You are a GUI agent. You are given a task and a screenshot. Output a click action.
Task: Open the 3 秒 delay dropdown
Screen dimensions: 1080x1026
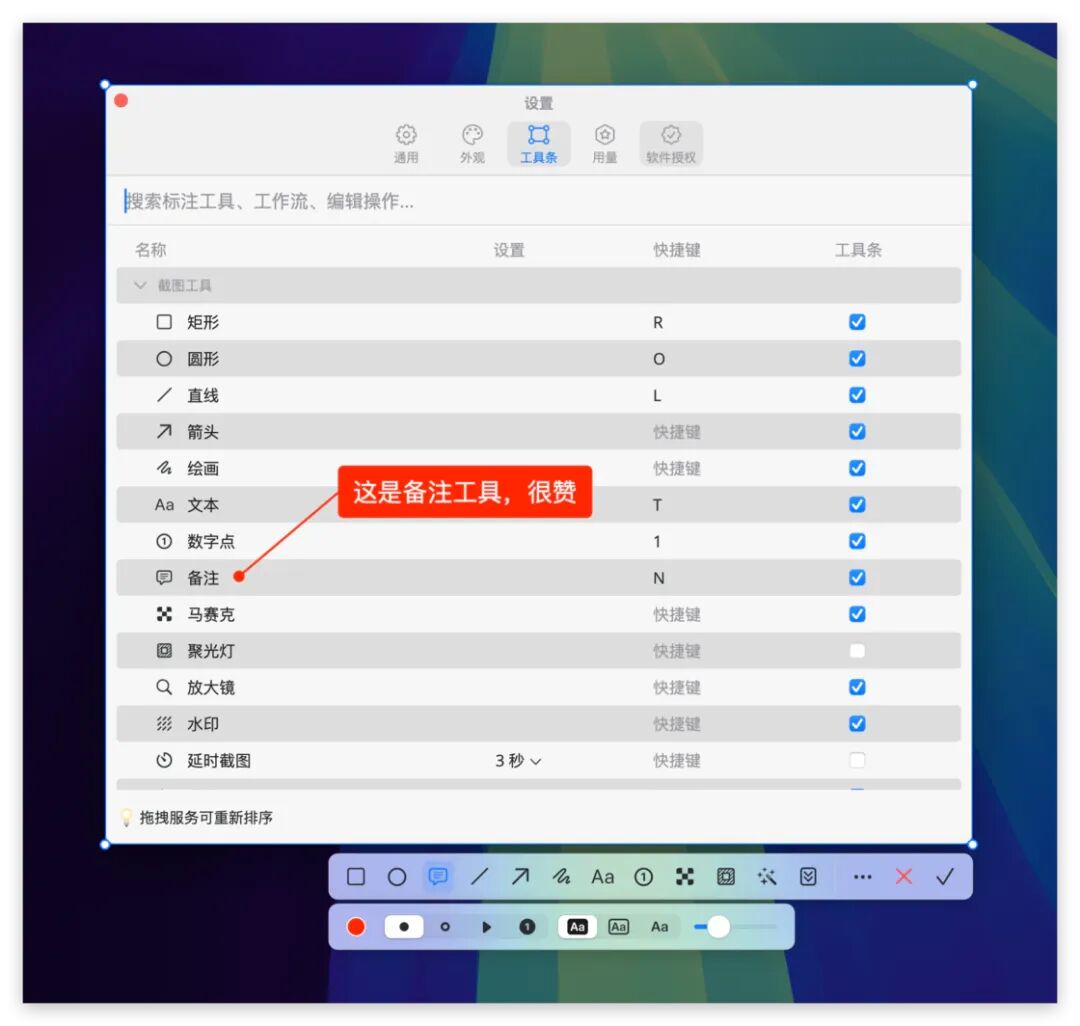point(518,761)
